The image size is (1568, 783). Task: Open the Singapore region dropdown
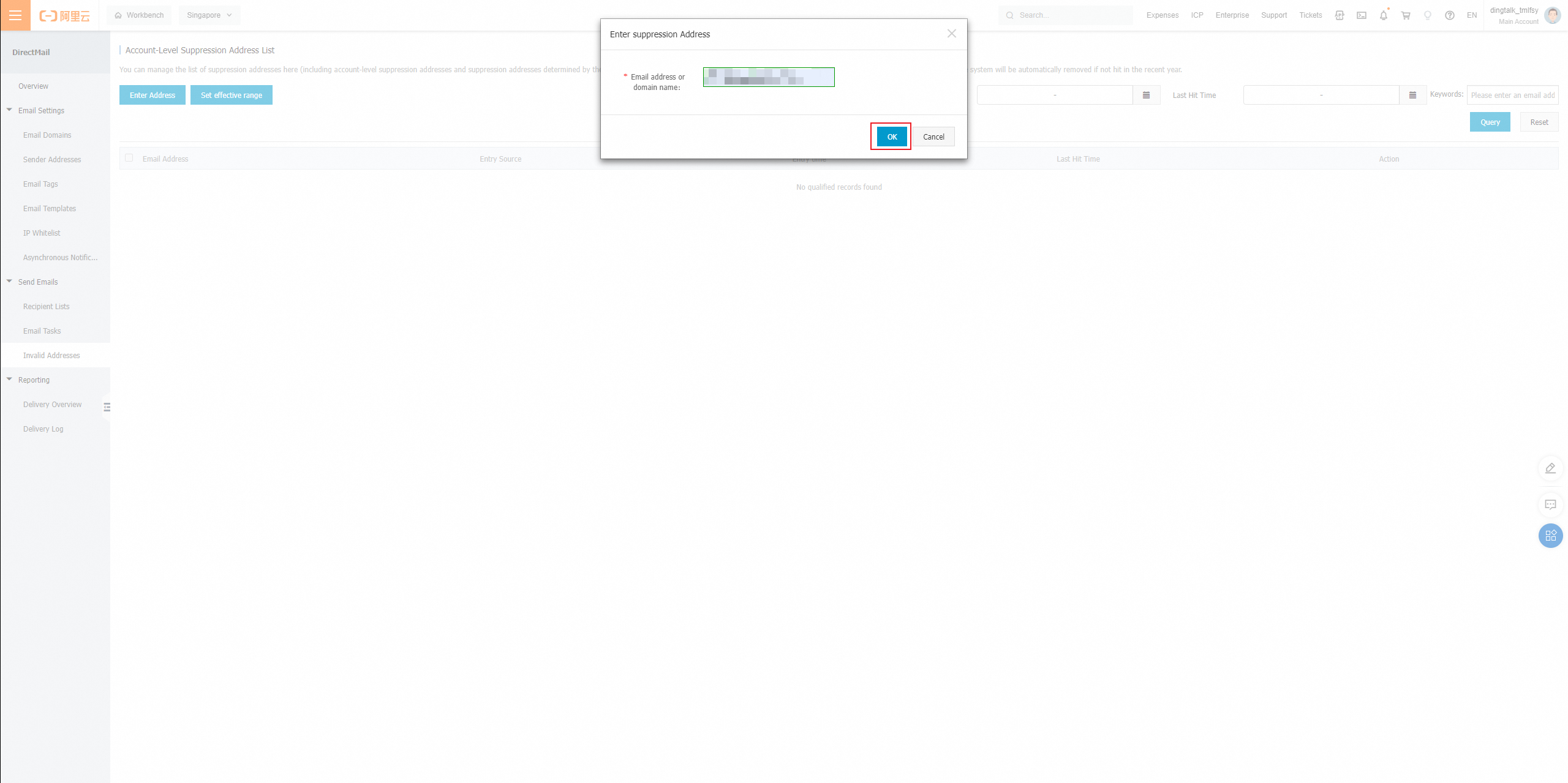point(209,15)
